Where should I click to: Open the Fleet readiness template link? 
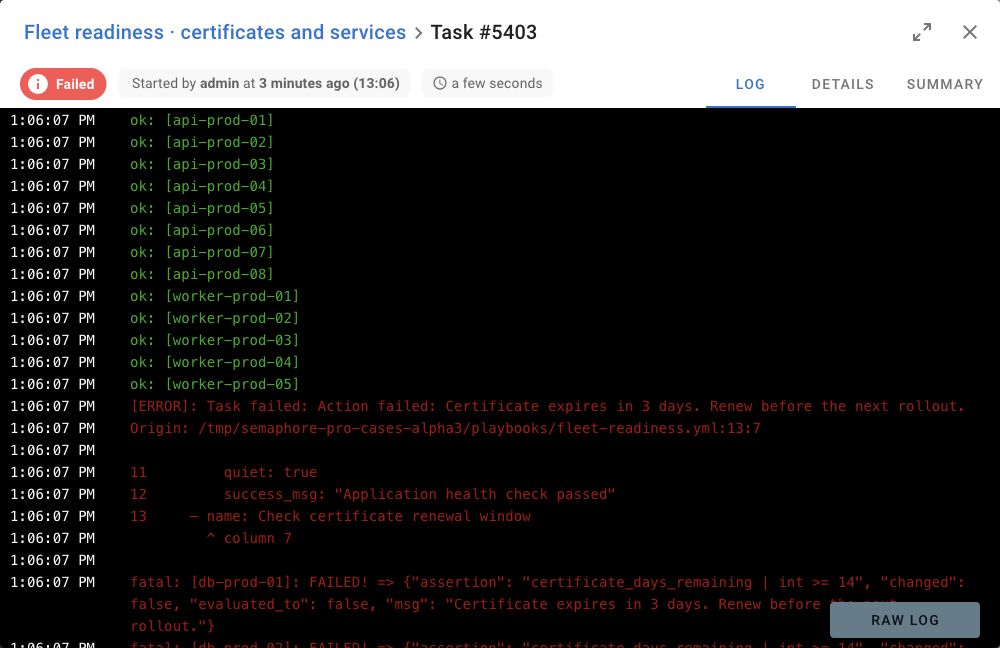pyautogui.click(x=215, y=32)
